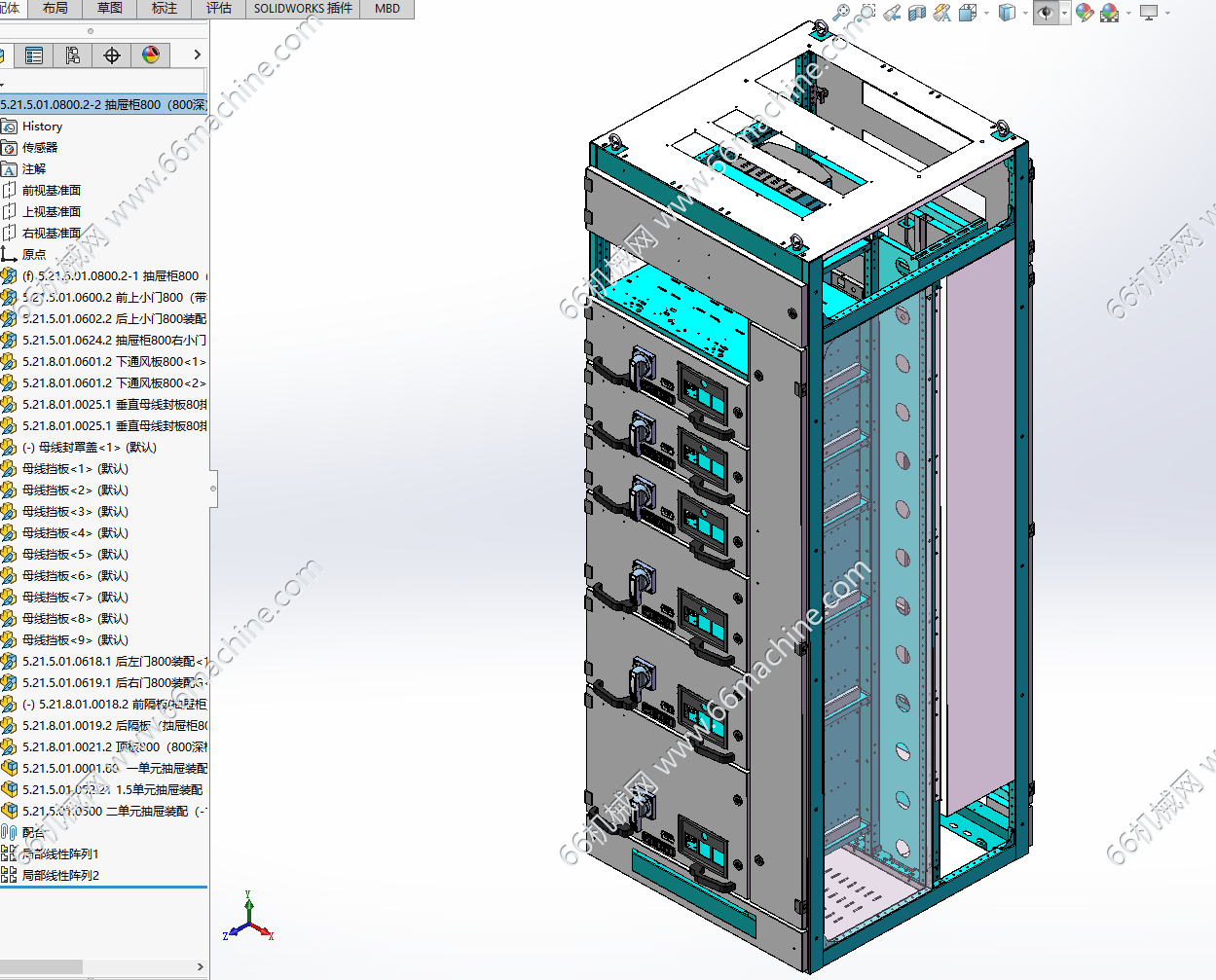Click the scroll-right arrow under the feature tree
Viewport: 1216px width, 980px height.
[x=201, y=966]
